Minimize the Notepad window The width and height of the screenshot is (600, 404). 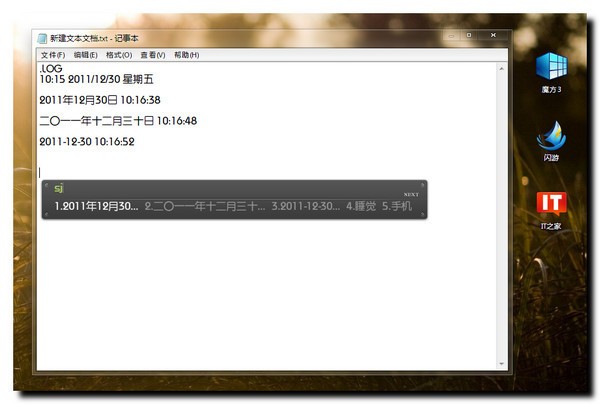coord(452,36)
